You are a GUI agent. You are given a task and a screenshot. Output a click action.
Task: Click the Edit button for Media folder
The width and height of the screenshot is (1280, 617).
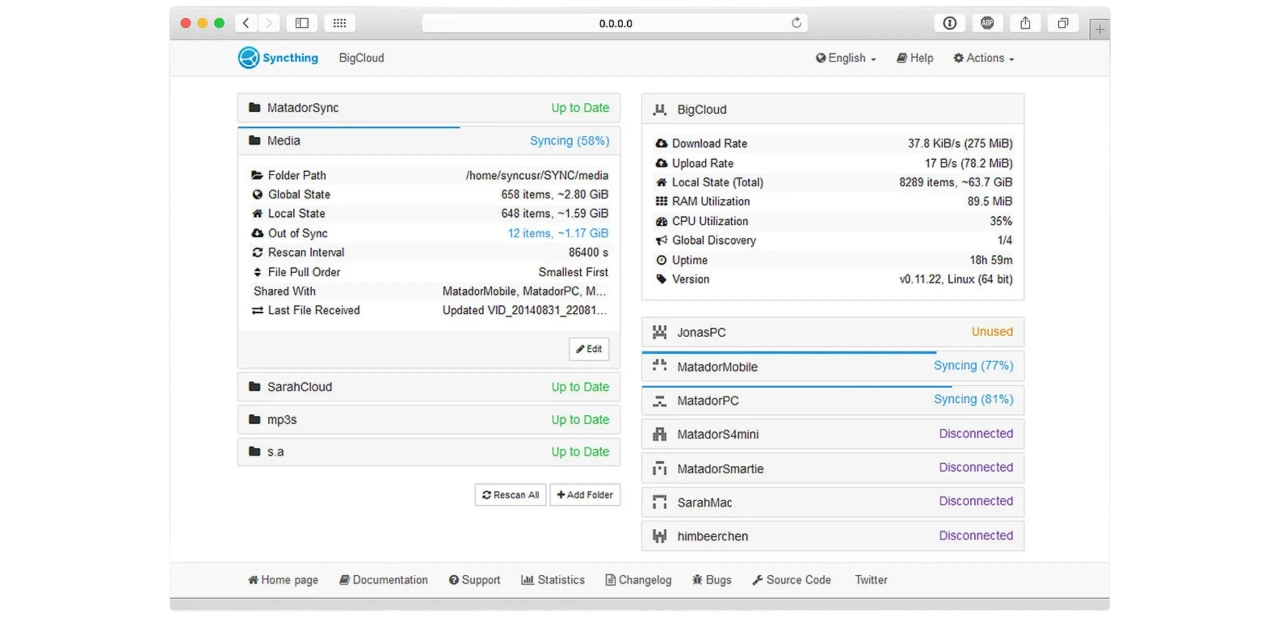(589, 349)
